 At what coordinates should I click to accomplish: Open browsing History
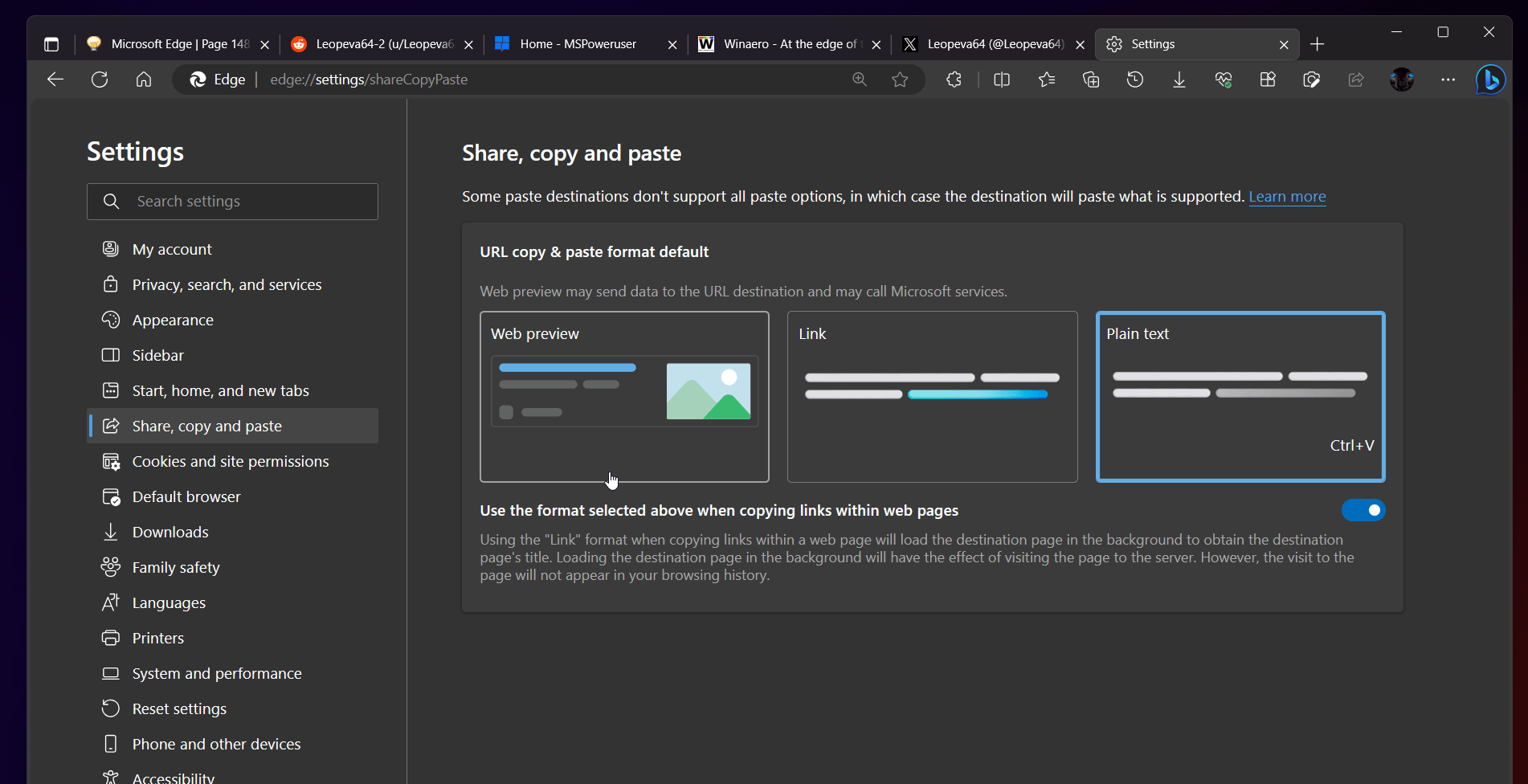[1135, 80]
